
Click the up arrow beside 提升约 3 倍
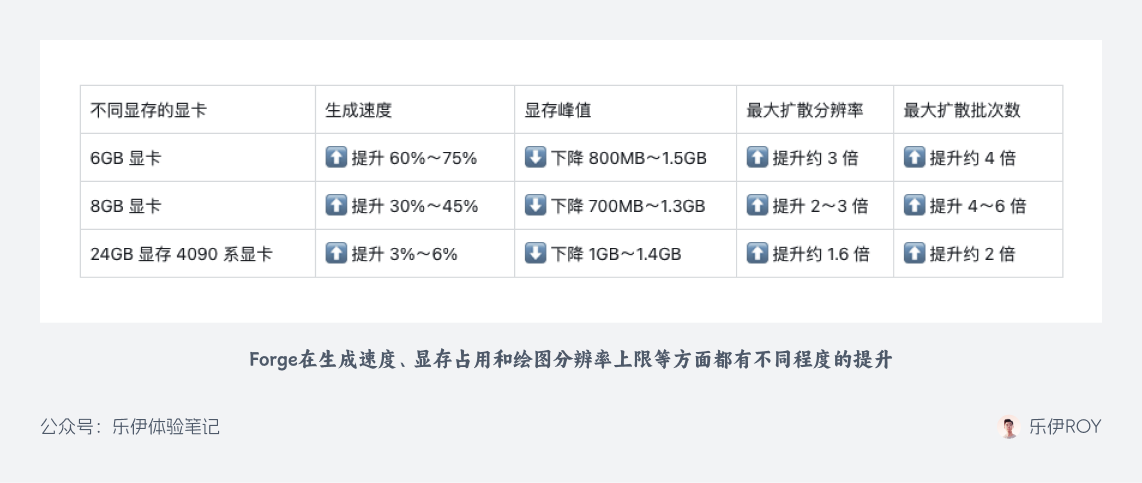click(x=757, y=158)
